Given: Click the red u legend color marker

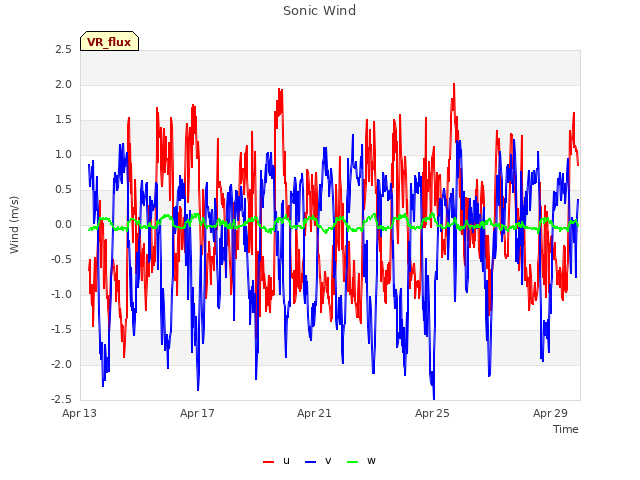Looking at the screenshot, I should (269, 462).
